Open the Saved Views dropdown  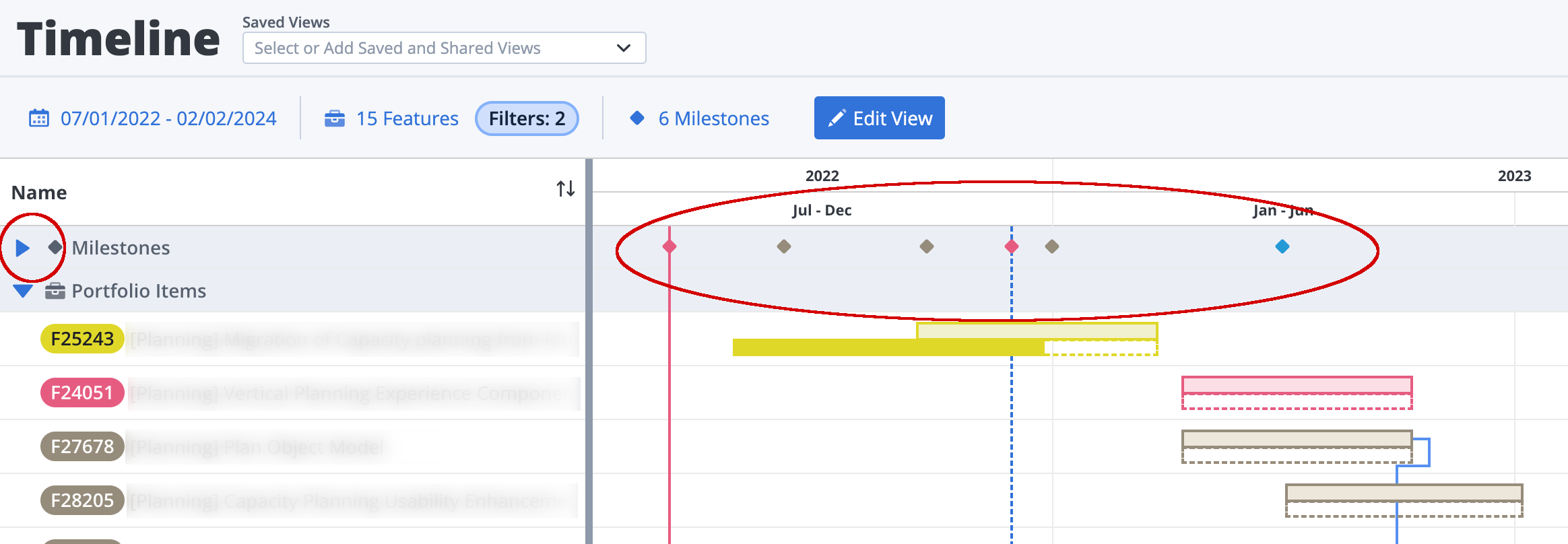coord(444,48)
